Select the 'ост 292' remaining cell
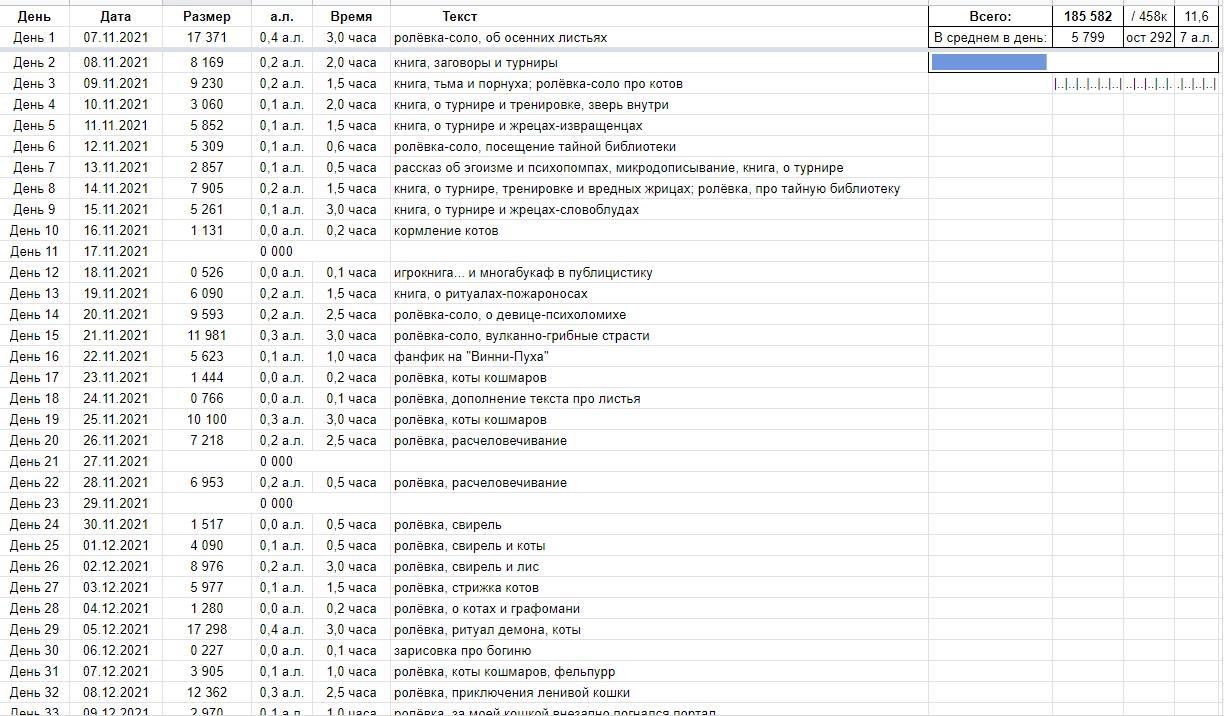Viewport: 1224px width, 716px height. coord(1148,37)
